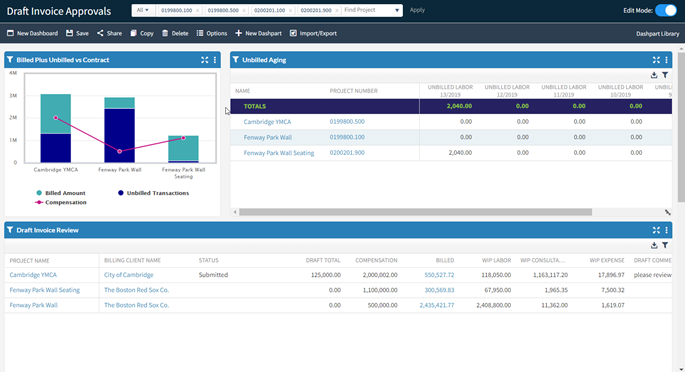Click filter icon in Draft Invoice Review header
The width and height of the screenshot is (685, 372).
10,230
